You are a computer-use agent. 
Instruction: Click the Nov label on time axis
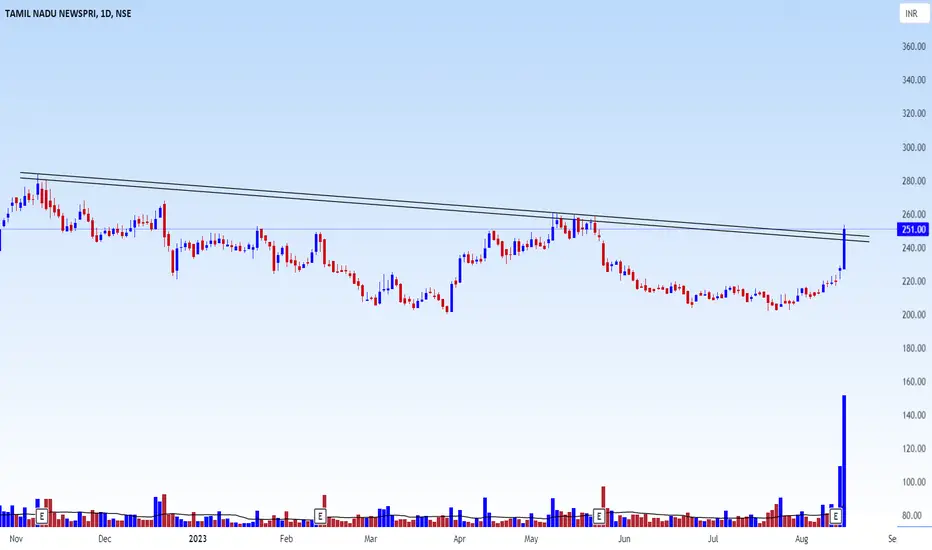coord(16,539)
